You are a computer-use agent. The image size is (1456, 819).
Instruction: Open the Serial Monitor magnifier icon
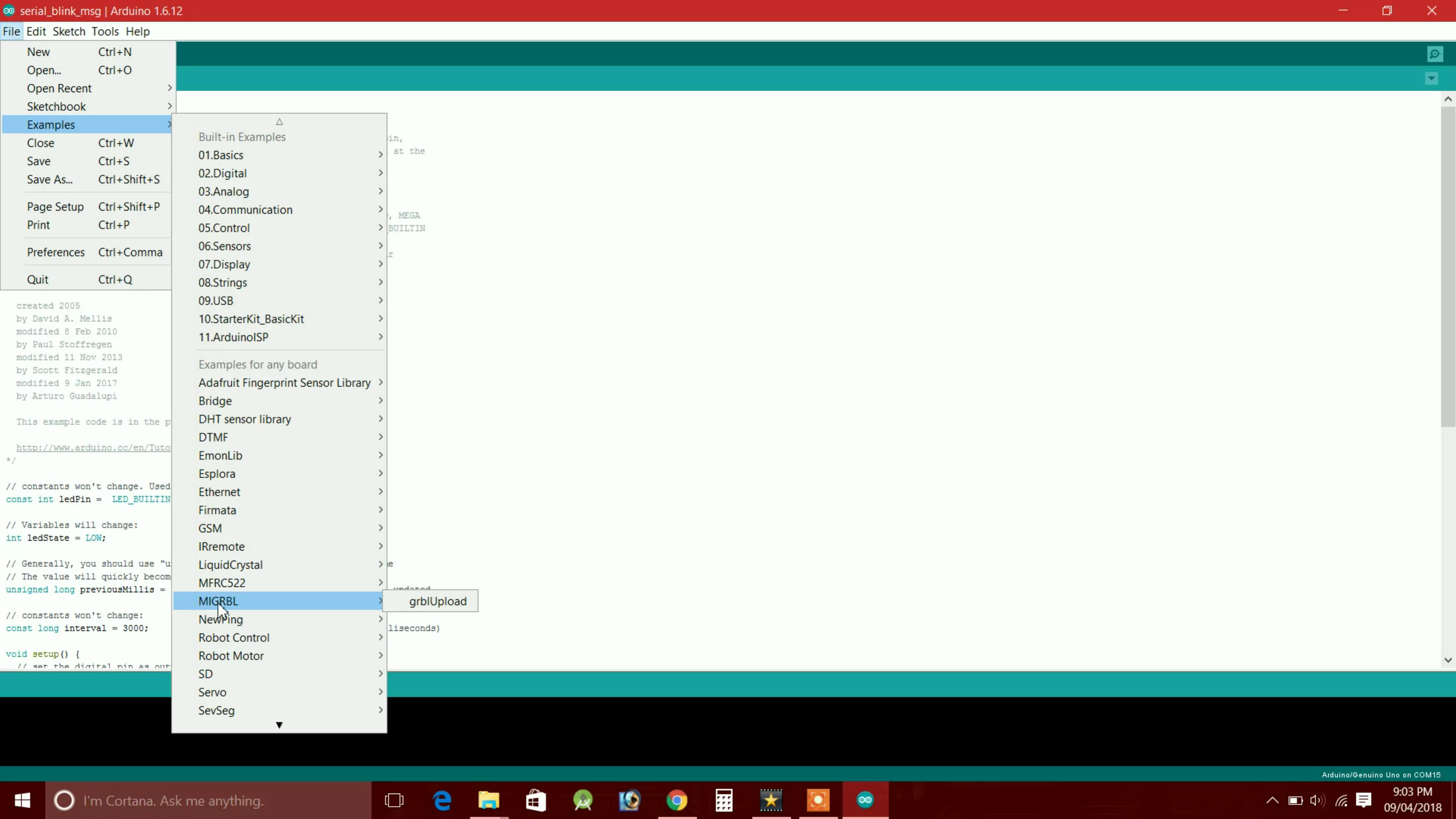(1435, 54)
